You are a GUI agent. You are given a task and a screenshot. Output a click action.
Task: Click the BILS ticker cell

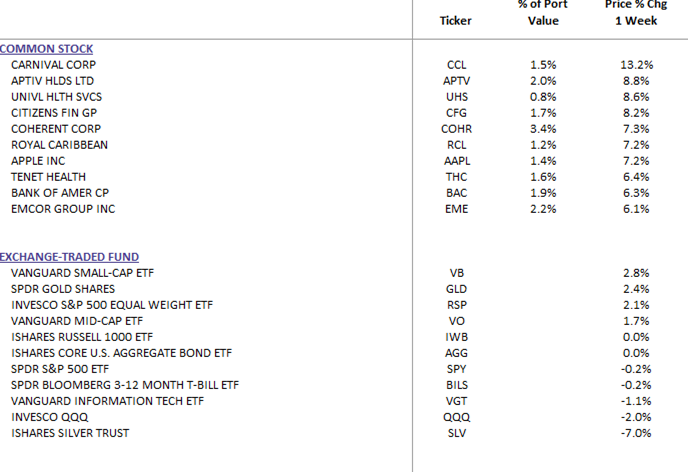tap(456, 384)
